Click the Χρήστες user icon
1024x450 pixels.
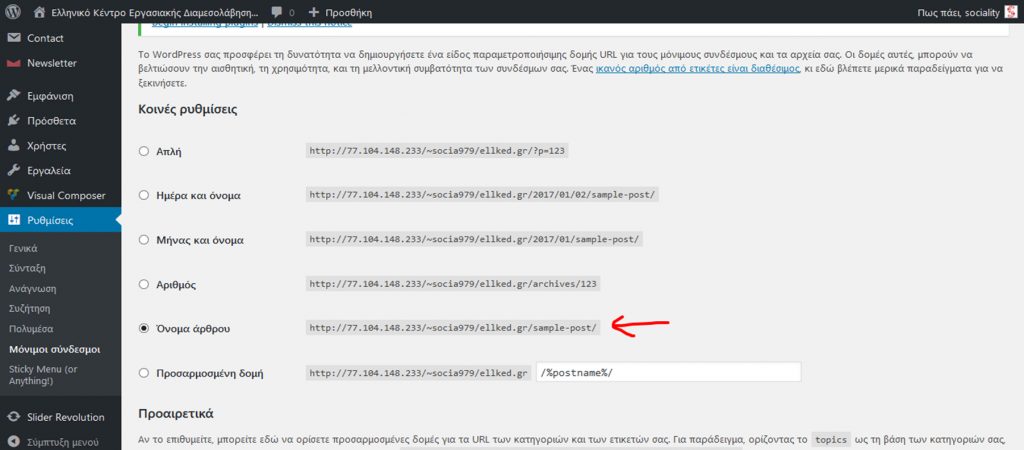pos(13,146)
